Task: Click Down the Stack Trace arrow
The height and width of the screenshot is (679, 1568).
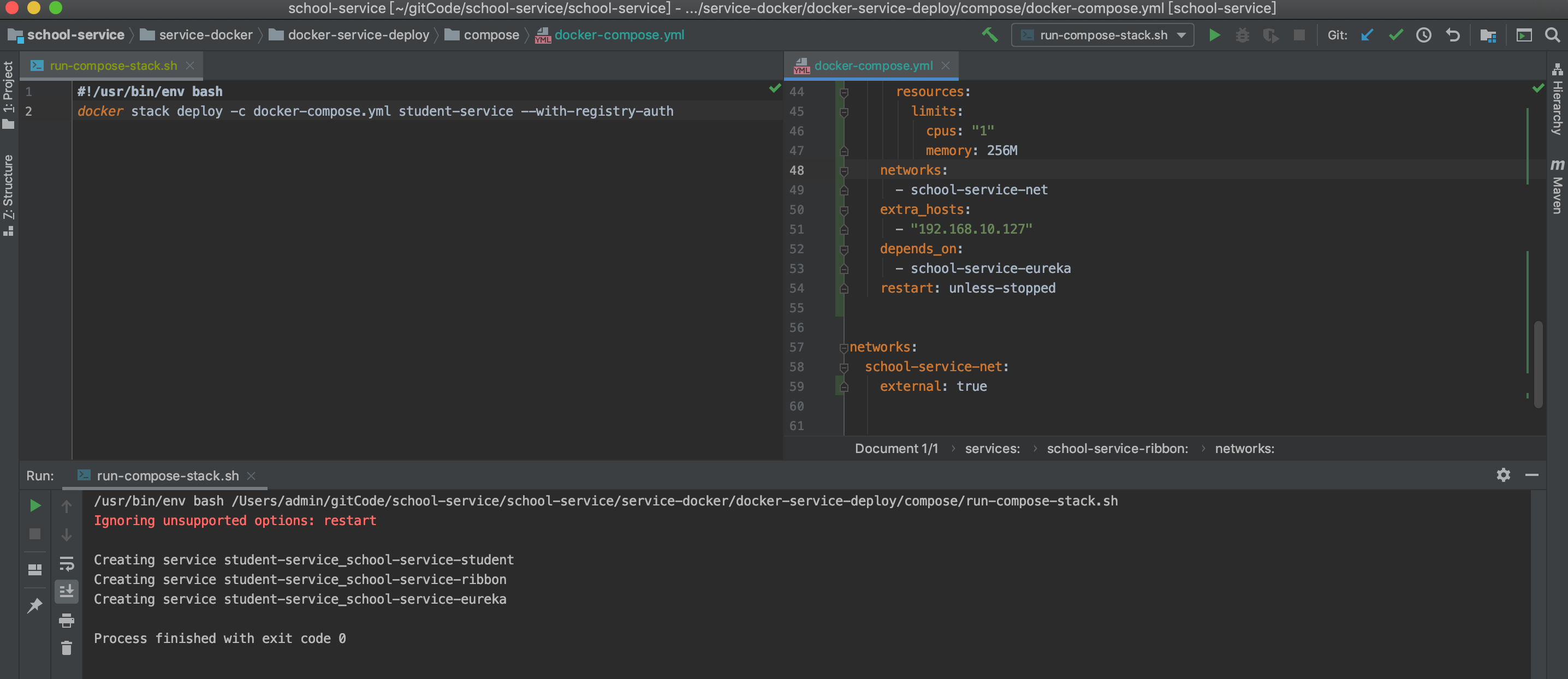Action: tap(67, 534)
